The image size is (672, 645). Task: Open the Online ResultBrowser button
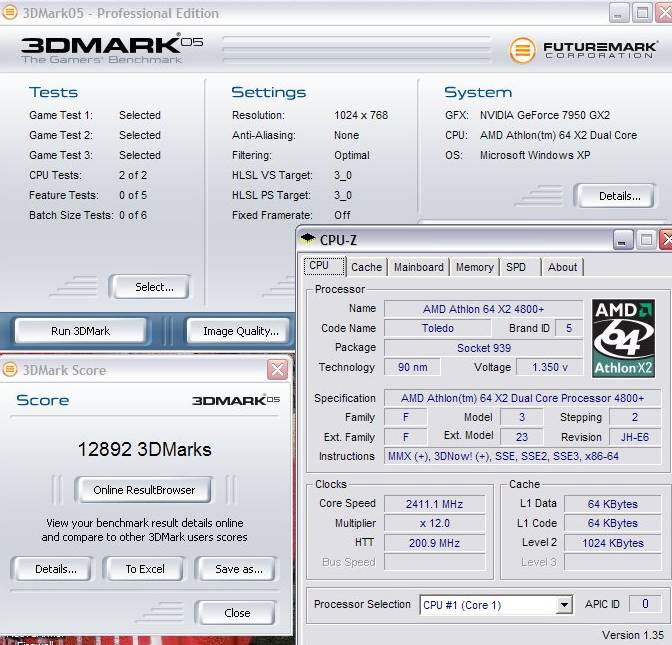coord(144,490)
